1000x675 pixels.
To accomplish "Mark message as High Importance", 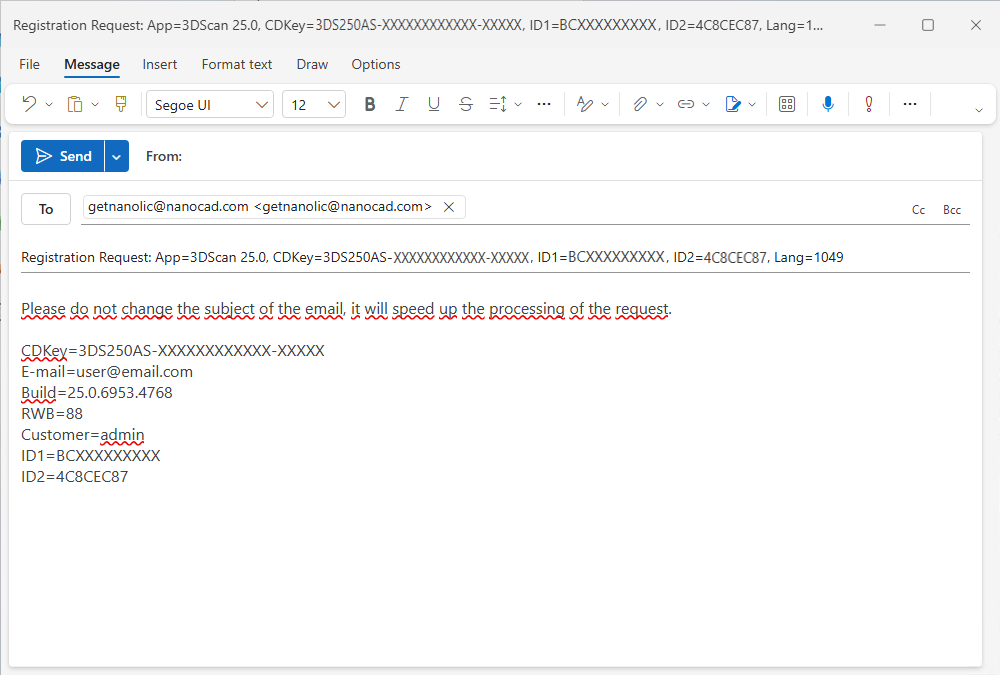I will [x=868, y=104].
